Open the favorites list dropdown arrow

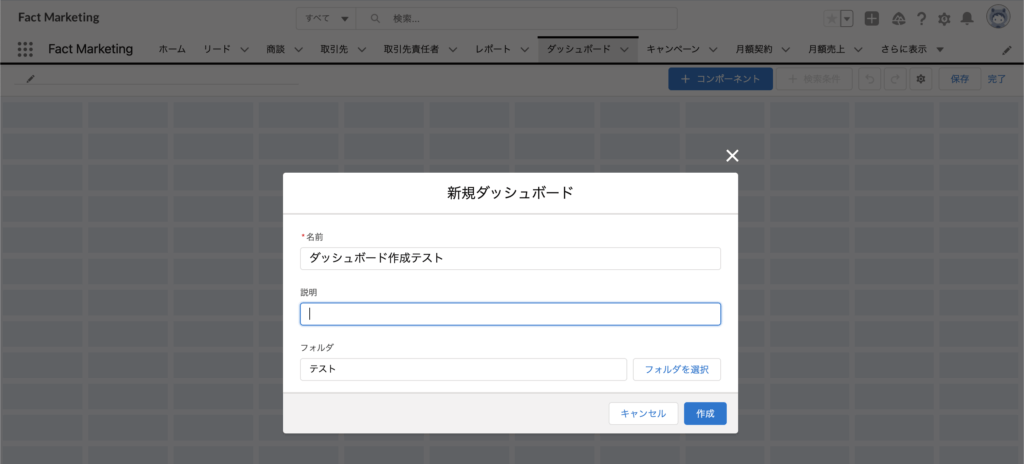pyautogui.click(x=847, y=19)
